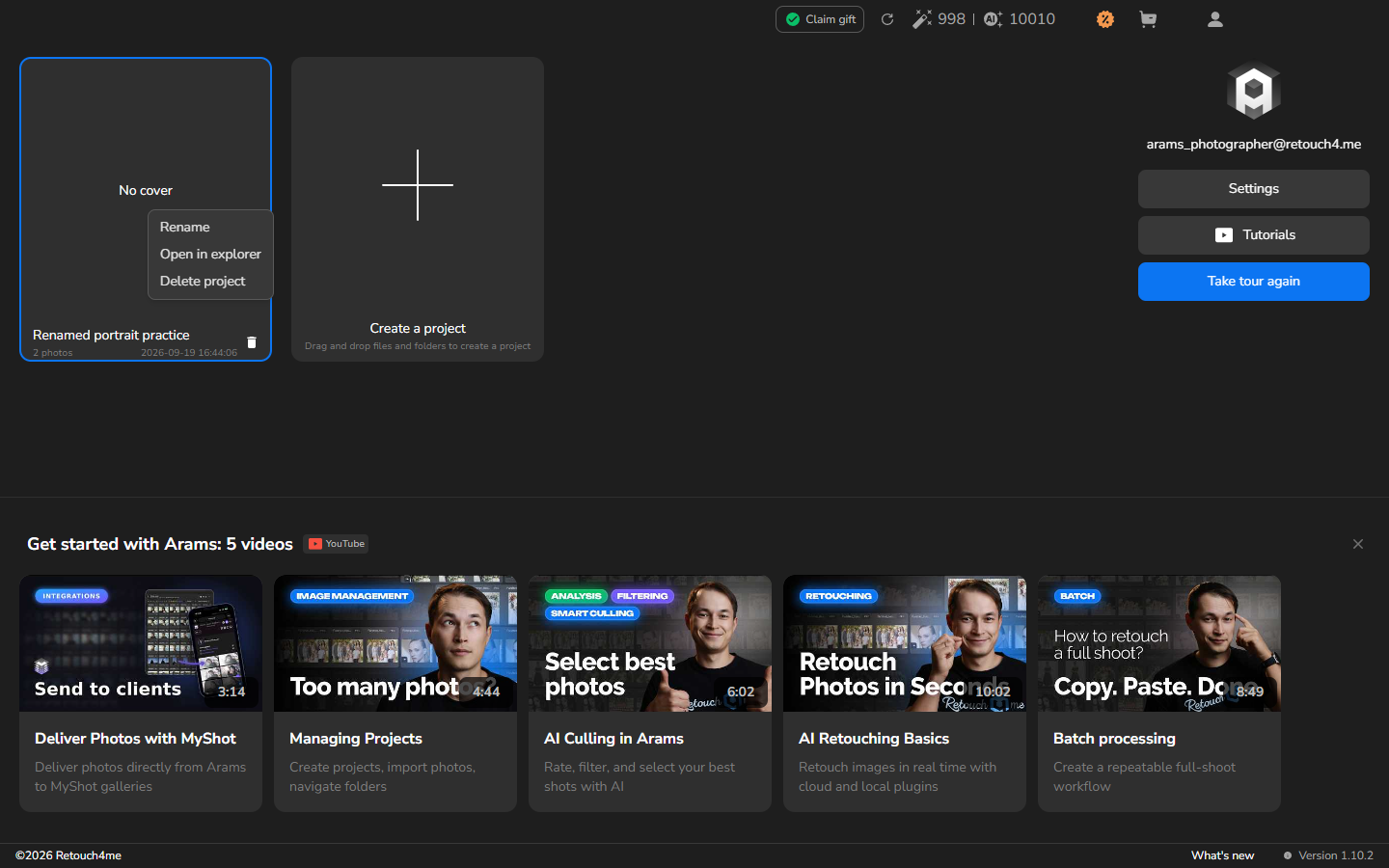Click the Create a project label

[x=418, y=329]
